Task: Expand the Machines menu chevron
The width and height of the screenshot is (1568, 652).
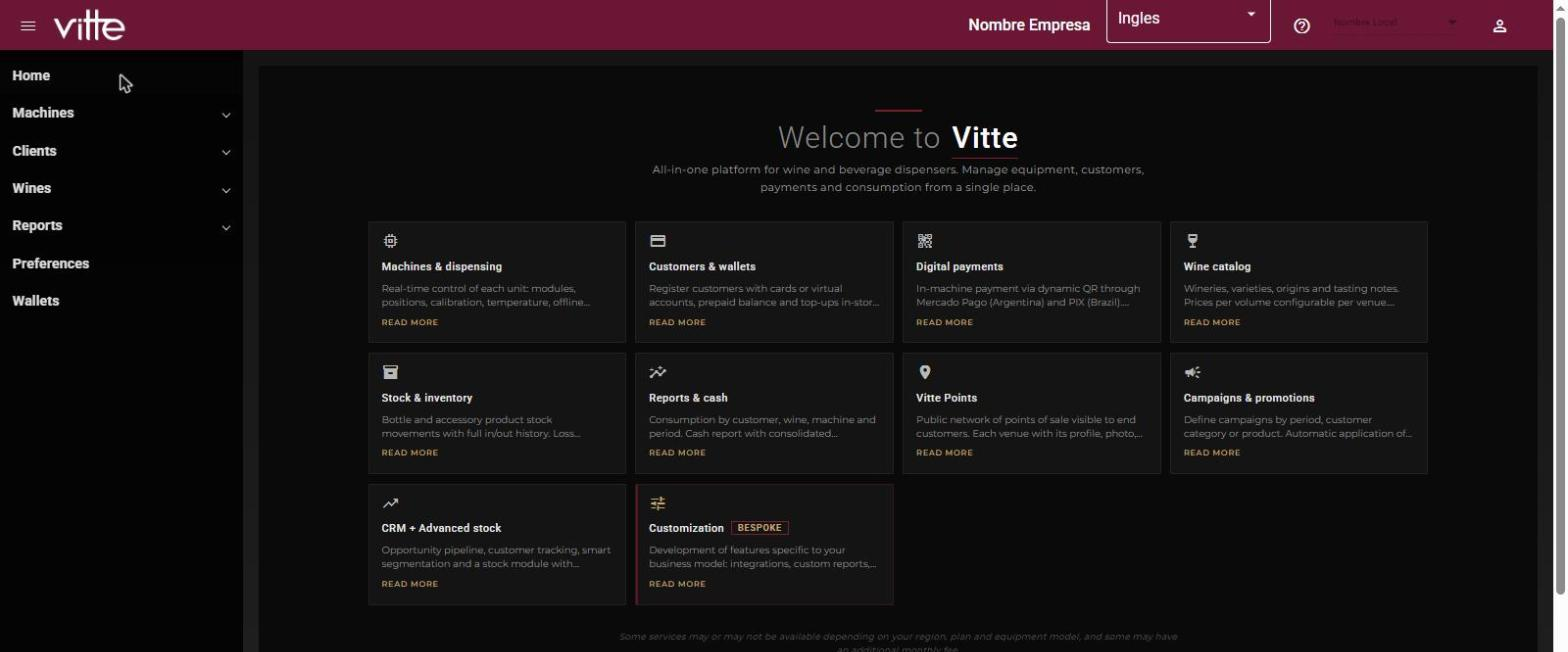Action: pyautogui.click(x=226, y=115)
